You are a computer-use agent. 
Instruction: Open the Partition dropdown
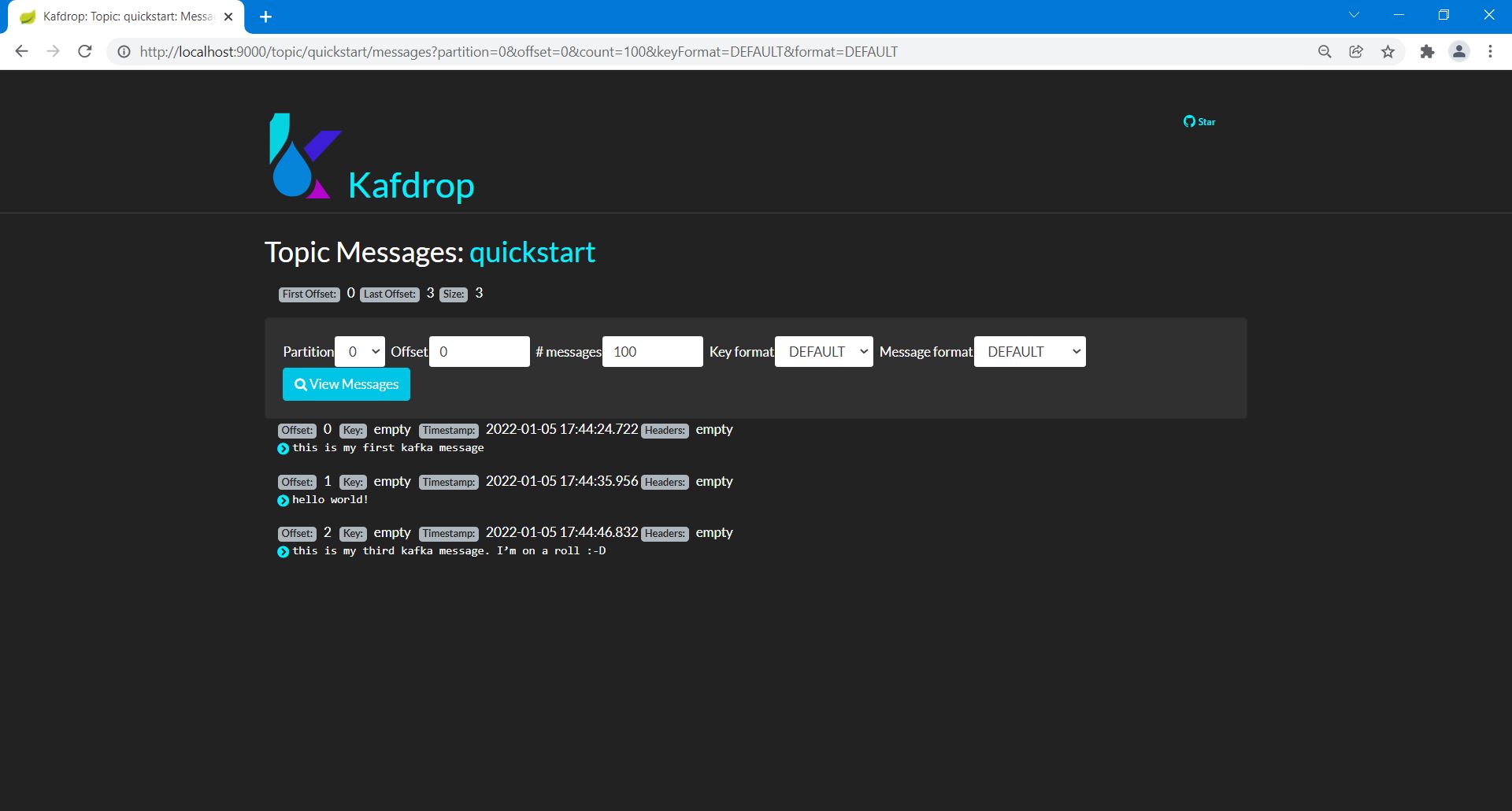(360, 352)
